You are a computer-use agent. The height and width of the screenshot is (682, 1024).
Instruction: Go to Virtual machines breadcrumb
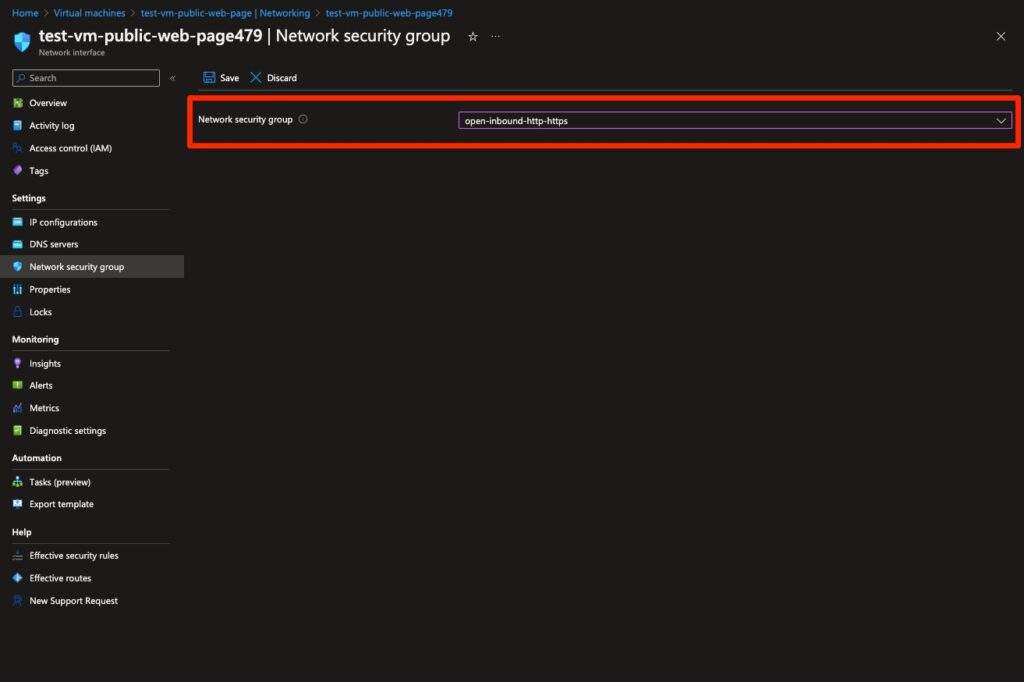pyautogui.click(x=89, y=12)
